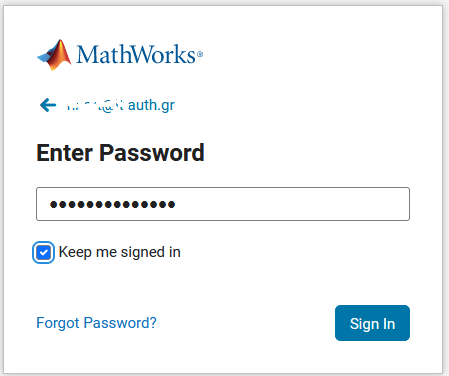Click the email address ending in auth.gr
This screenshot has width=449, height=376.
pyautogui.click(x=120, y=105)
